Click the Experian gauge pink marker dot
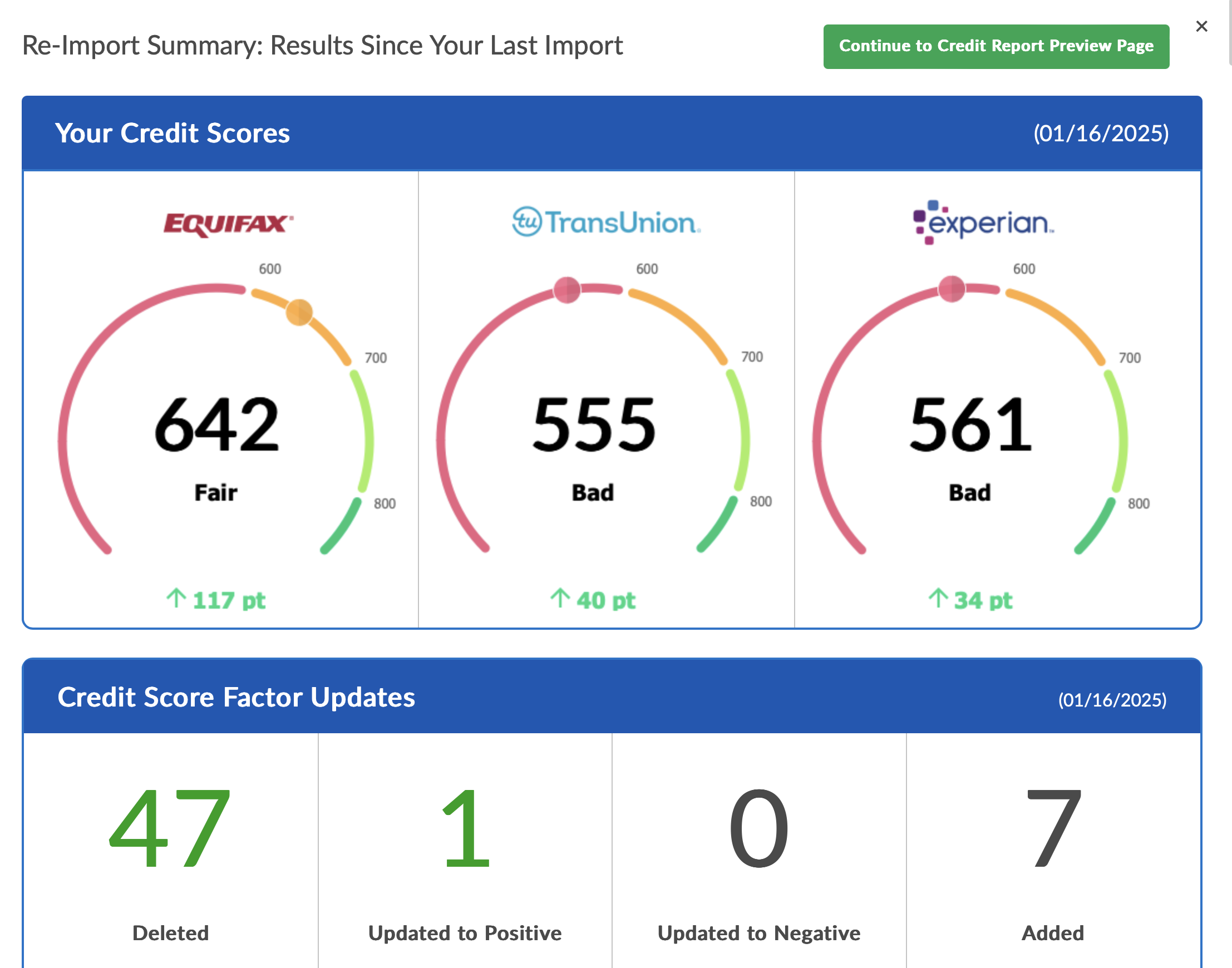 coord(952,289)
